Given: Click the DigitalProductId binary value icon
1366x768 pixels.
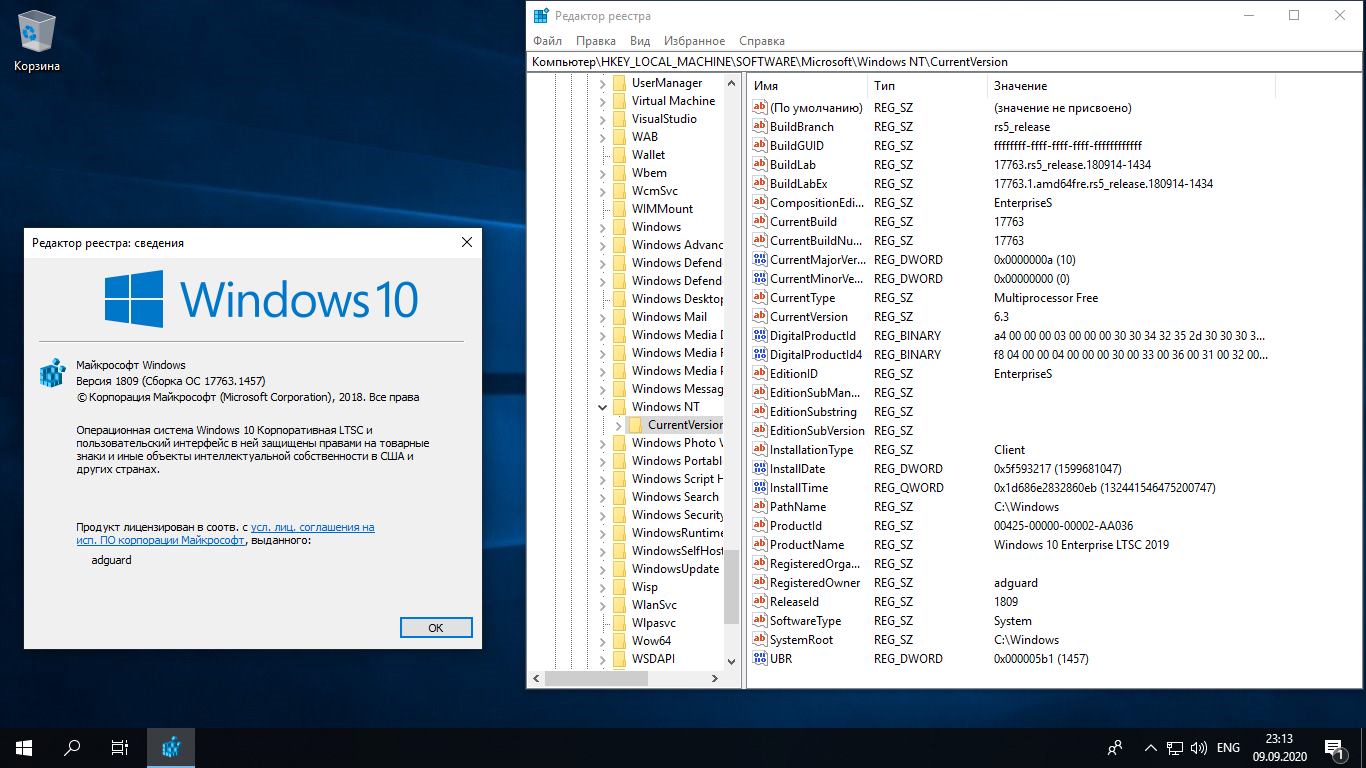Looking at the screenshot, I should 759,336.
